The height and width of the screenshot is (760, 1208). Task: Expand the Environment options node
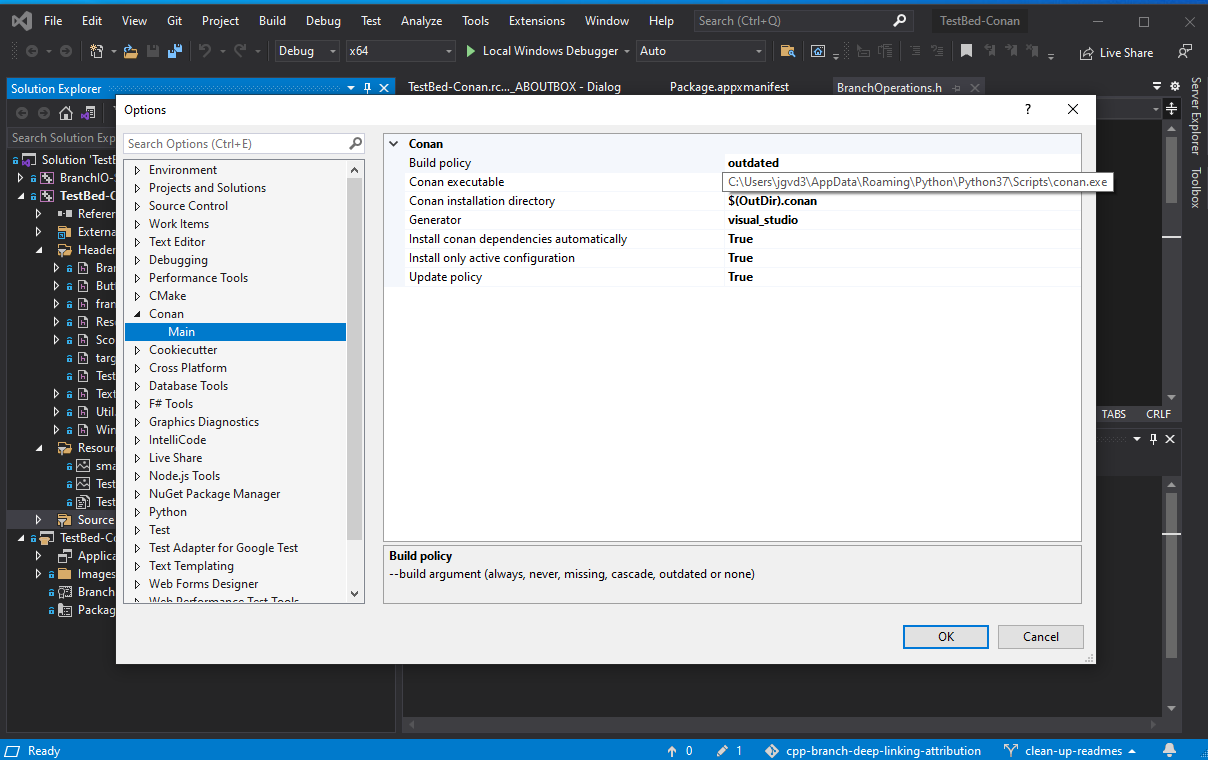click(x=138, y=170)
